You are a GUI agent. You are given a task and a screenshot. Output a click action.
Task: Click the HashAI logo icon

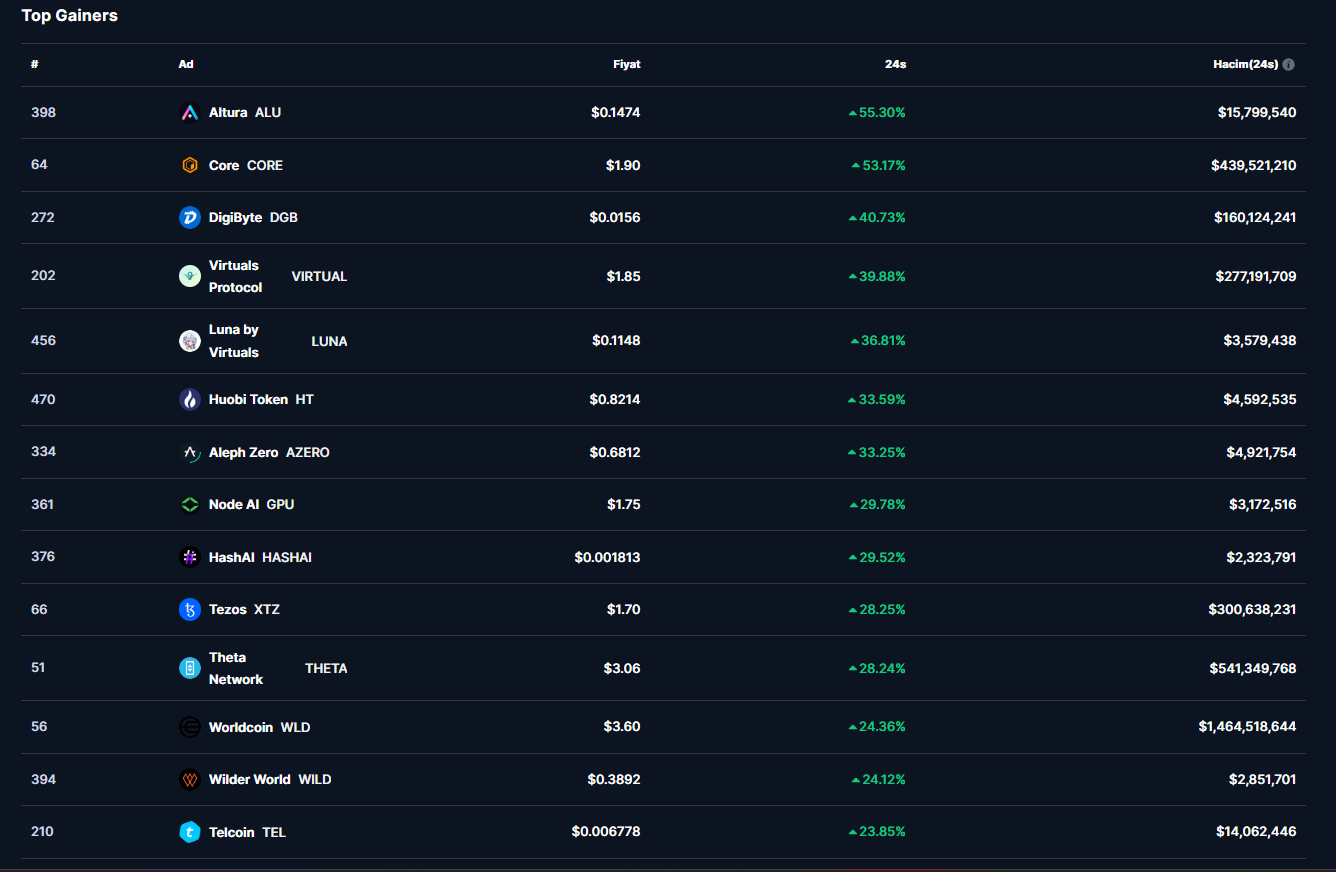[x=190, y=557]
